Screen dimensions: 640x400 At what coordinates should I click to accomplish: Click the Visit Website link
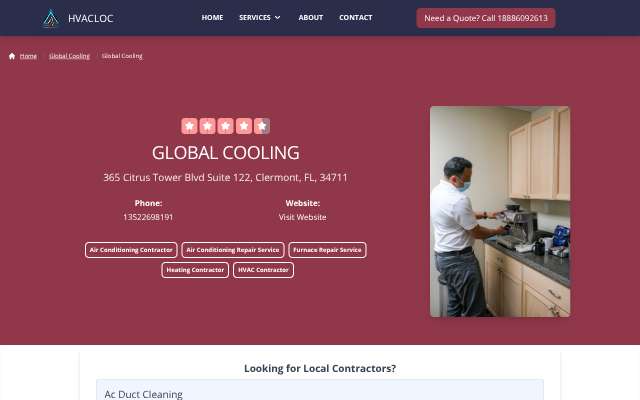point(302,217)
